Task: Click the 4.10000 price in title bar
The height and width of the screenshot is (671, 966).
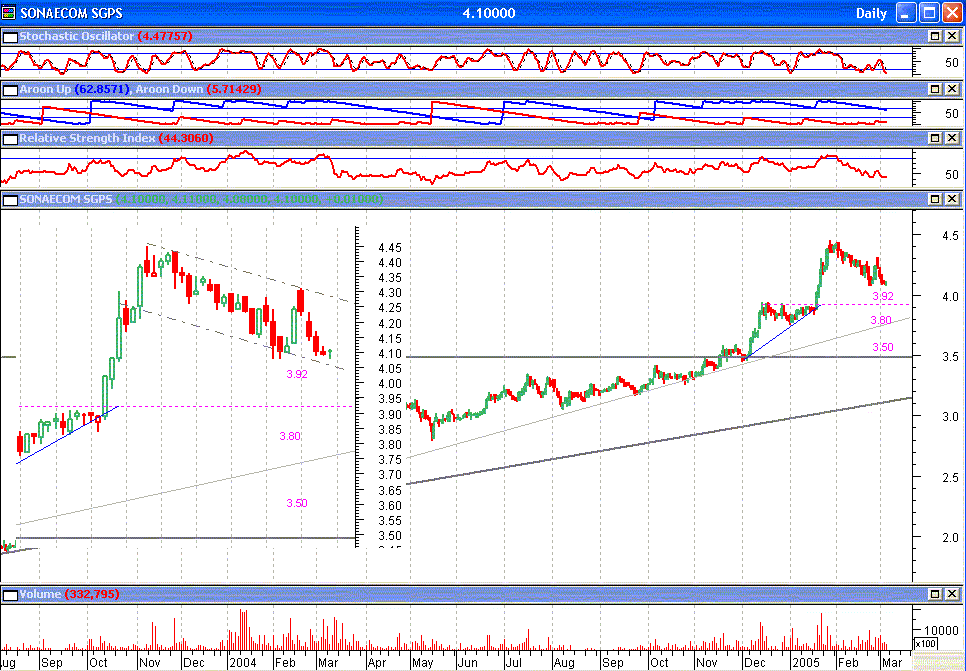Action: 489,13
